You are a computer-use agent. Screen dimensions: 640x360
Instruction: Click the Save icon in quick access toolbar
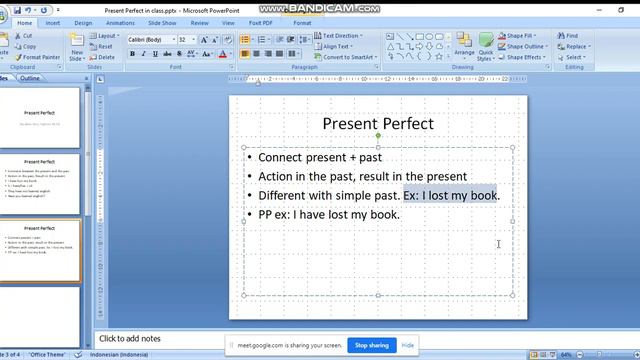(18, 10)
